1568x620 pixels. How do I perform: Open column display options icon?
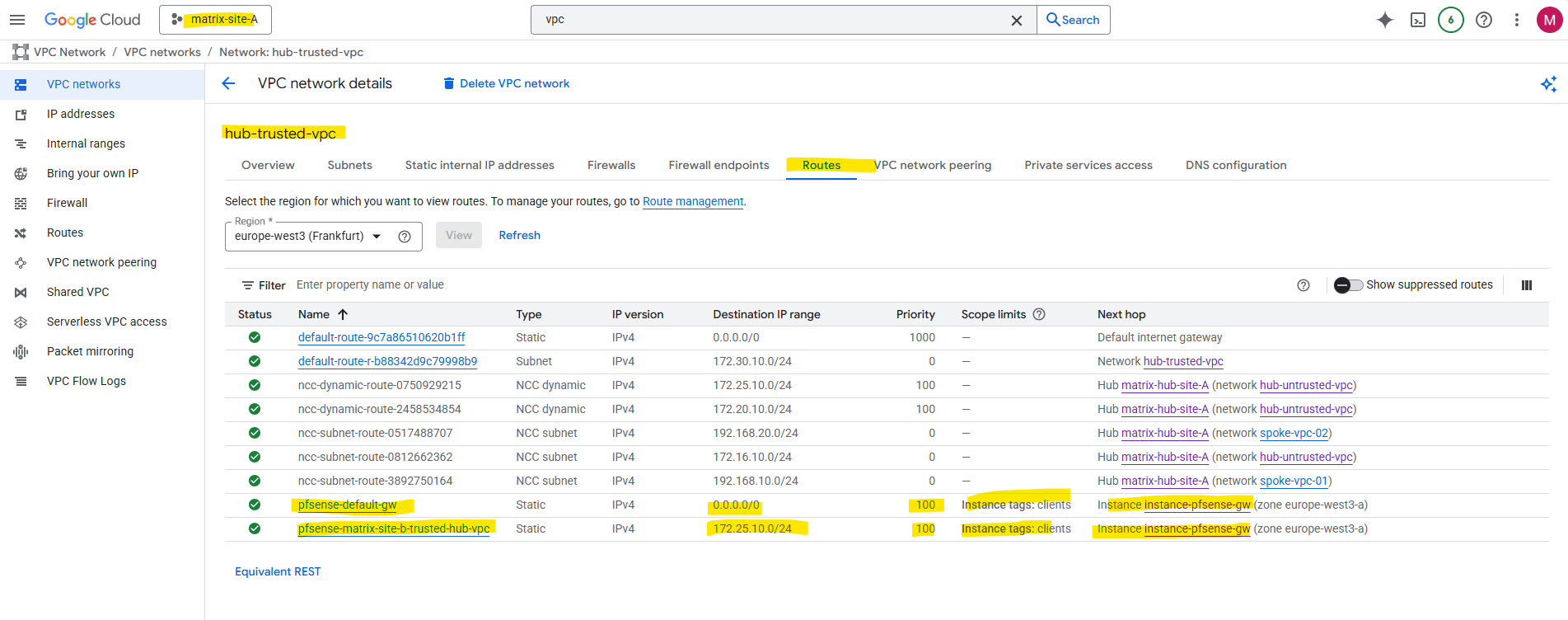coord(1526,285)
